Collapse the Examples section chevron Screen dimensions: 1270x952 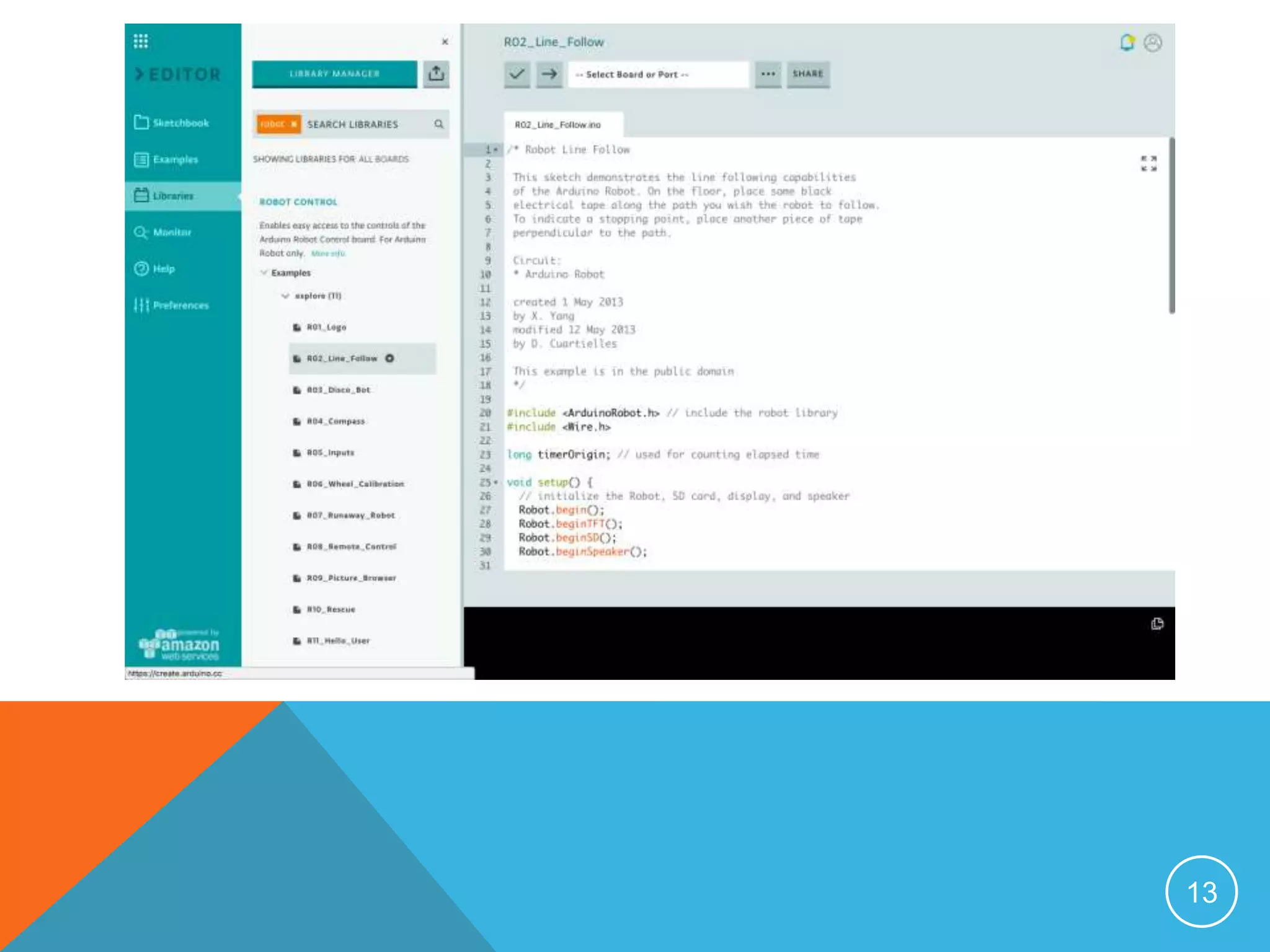click(x=264, y=273)
